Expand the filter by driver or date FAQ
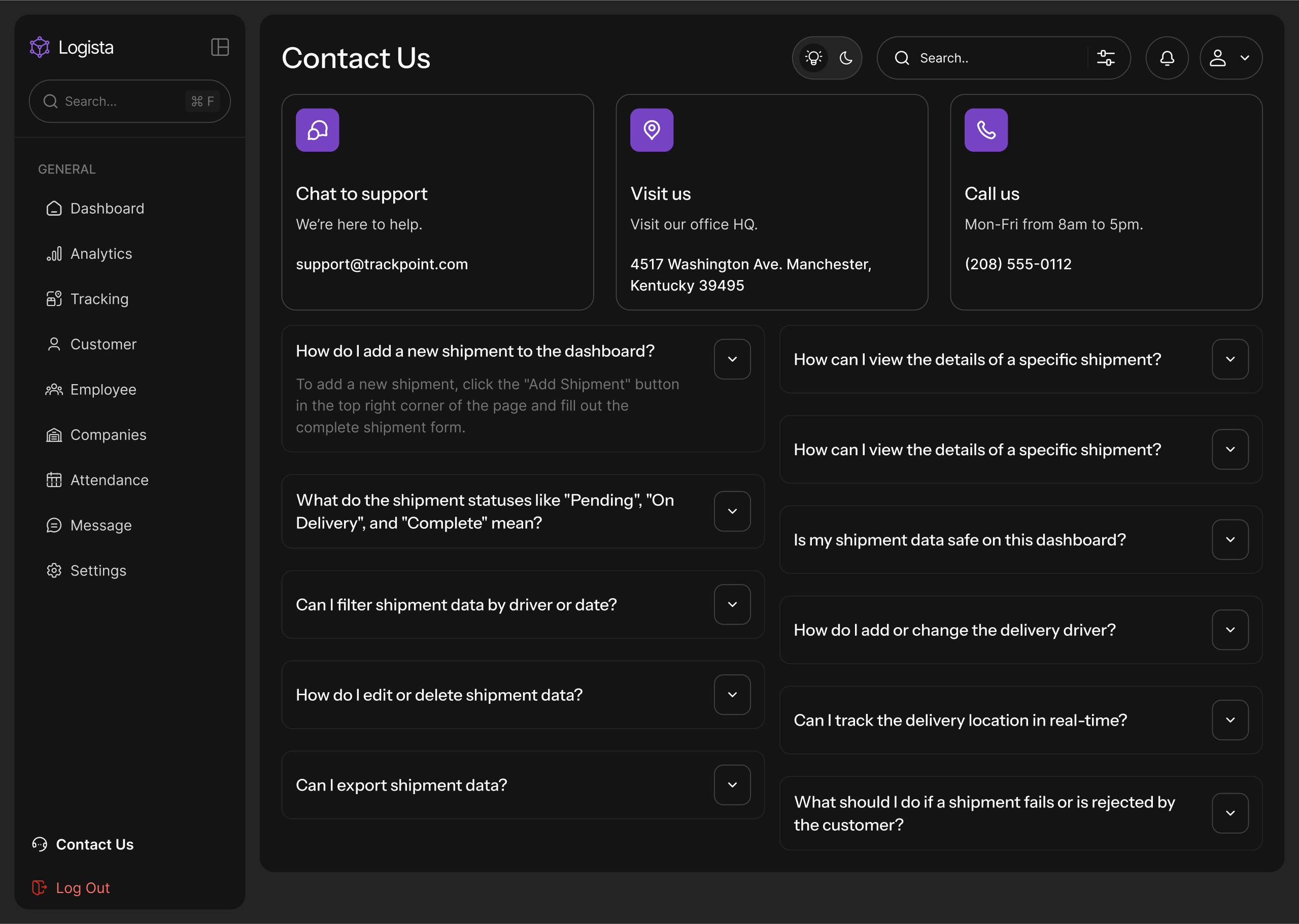1299x924 pixels. [732, 605]
